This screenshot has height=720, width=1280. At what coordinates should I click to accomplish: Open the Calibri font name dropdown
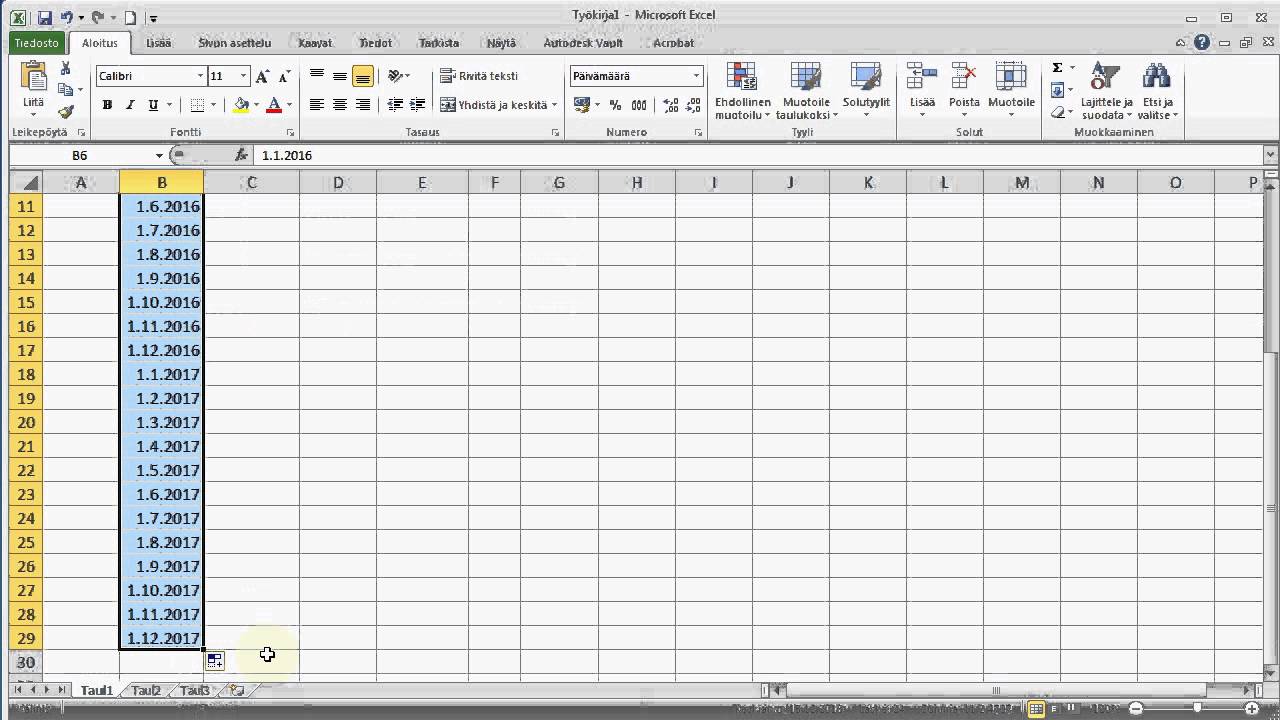point(200,76)
